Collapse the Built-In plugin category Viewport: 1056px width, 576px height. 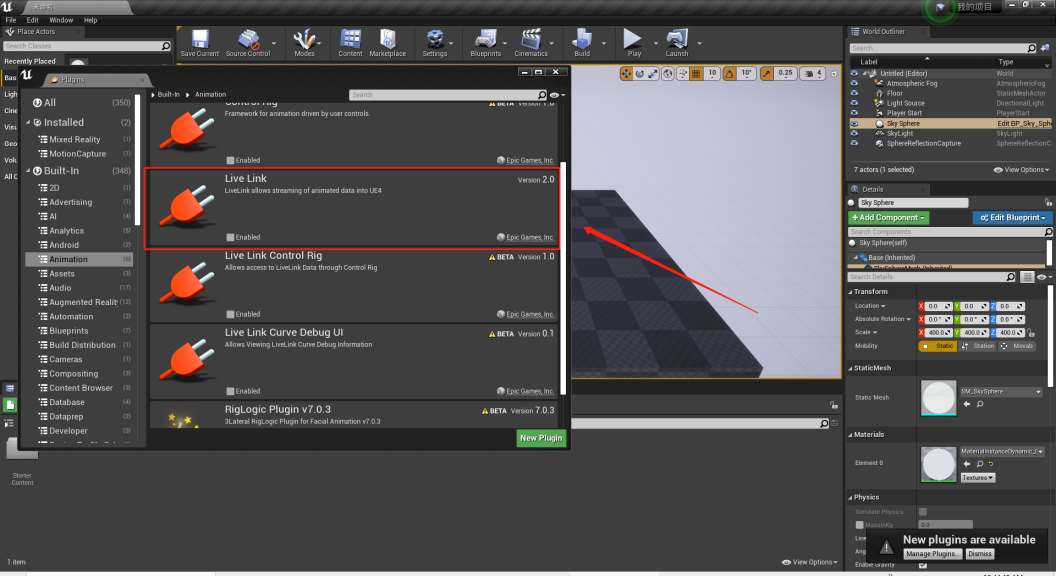(x=28, y=171)
